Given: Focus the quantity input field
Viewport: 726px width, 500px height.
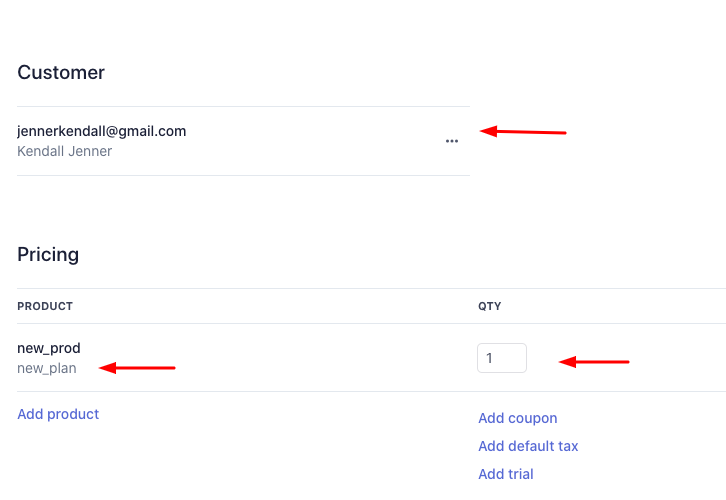Looking at the screenshot, I should coord(501,358).
